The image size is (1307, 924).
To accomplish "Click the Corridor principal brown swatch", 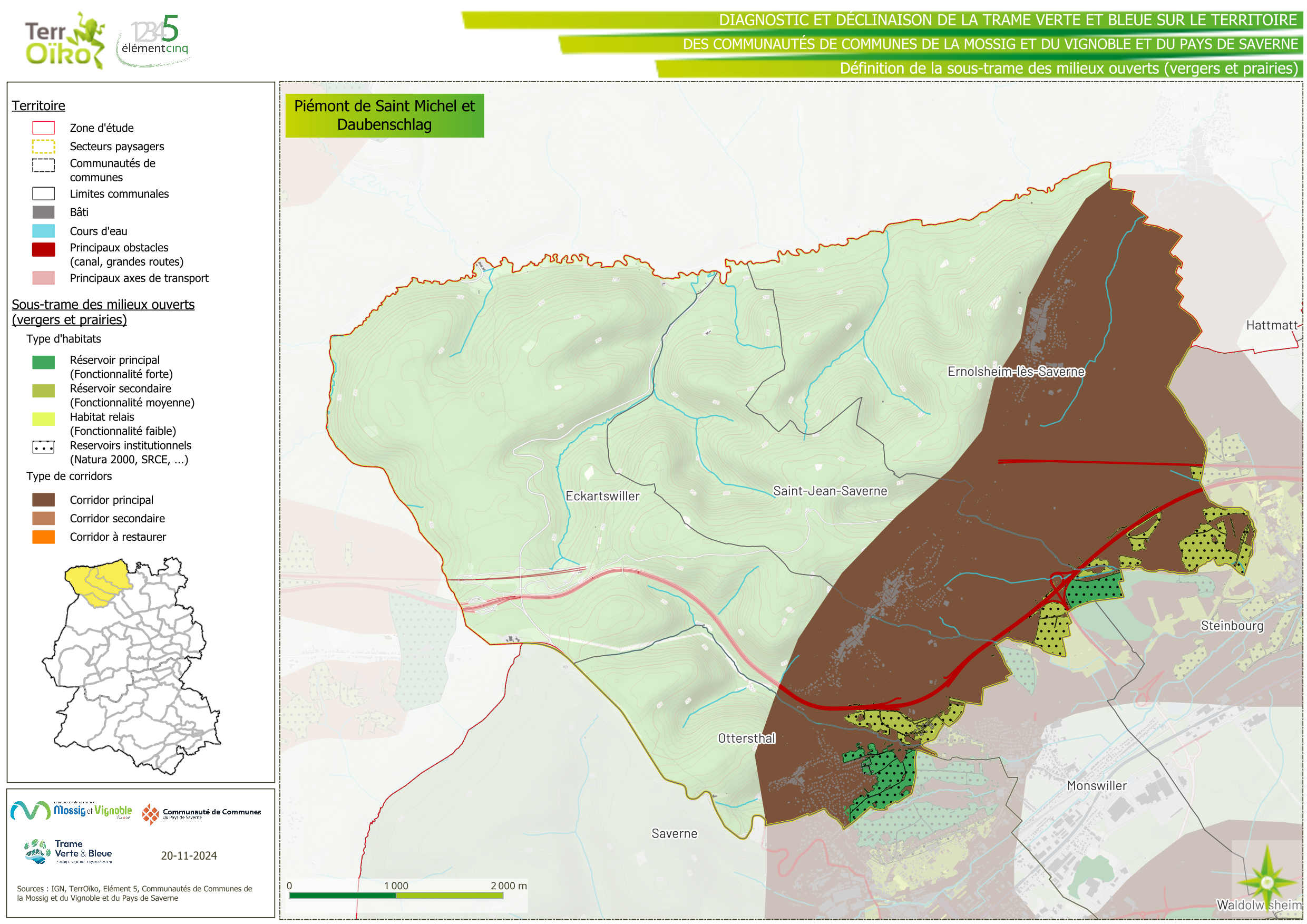I will point(43,500).
